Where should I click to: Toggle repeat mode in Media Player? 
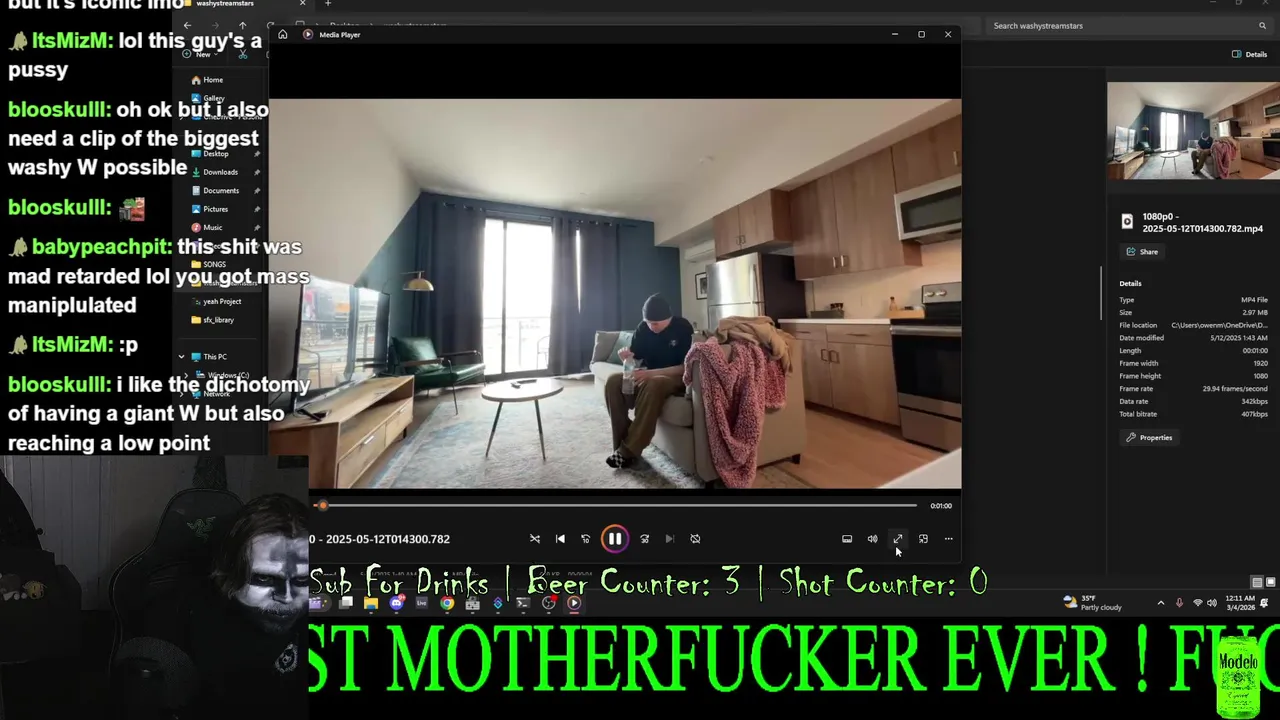click(x=695, y=539)
